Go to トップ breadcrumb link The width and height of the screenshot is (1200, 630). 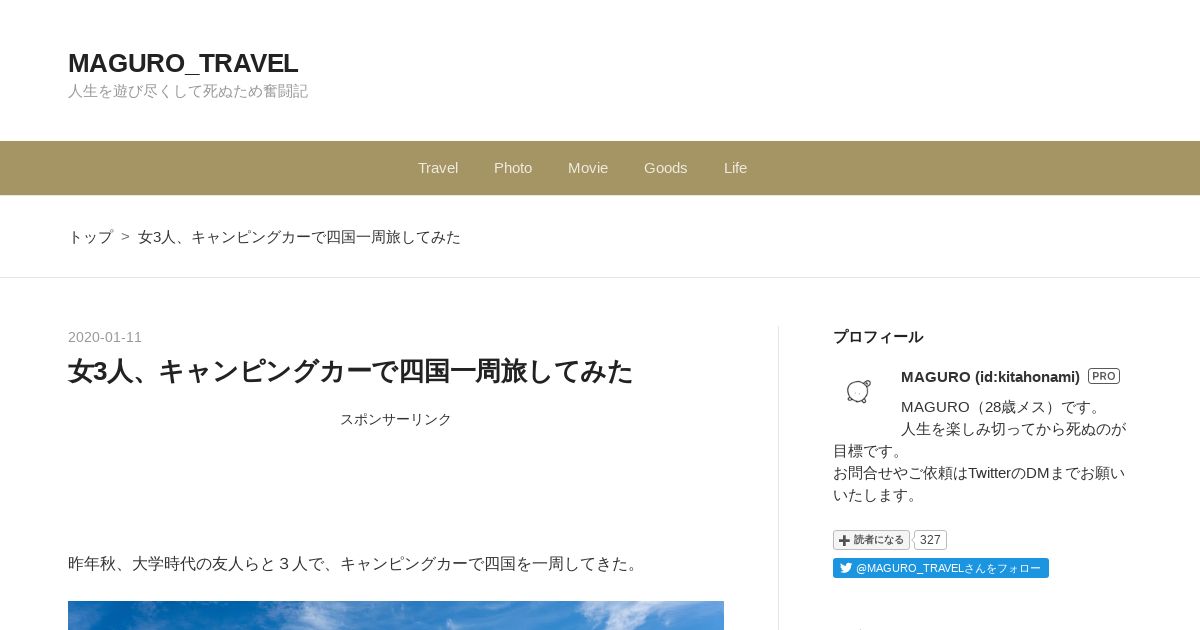[x=90, y=237]
